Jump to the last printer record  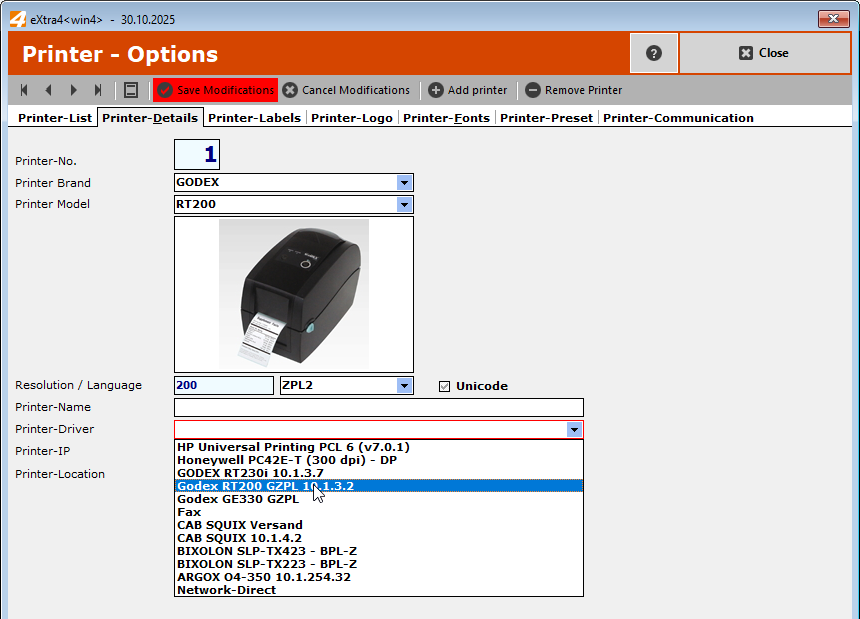click(98, 90)
